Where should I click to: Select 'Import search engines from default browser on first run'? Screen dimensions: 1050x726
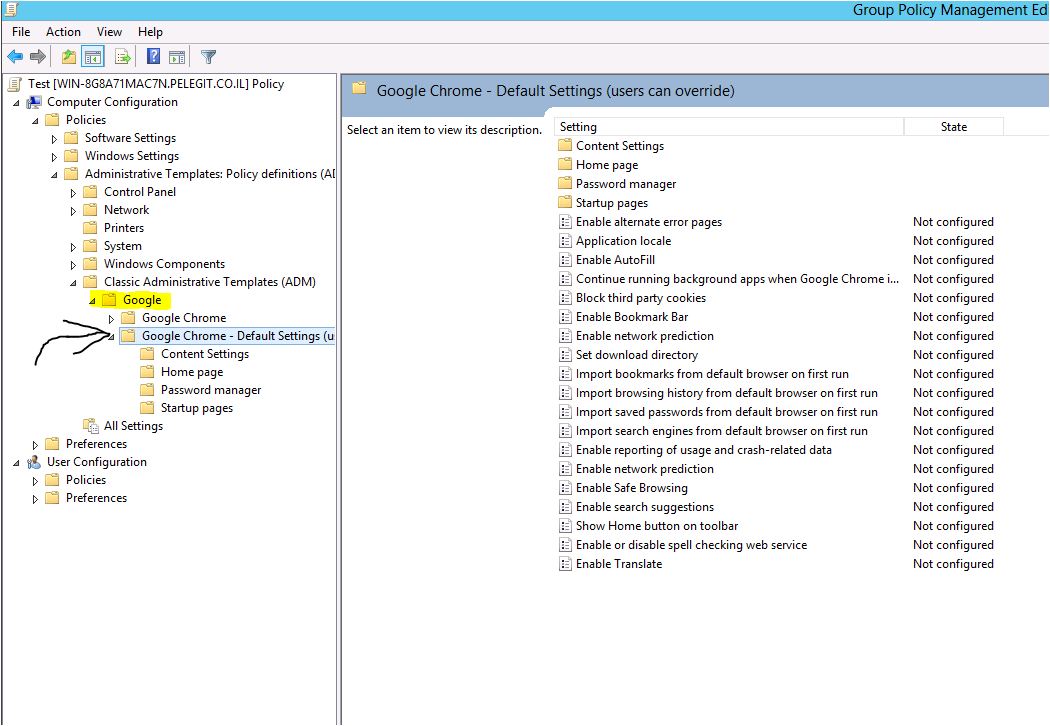tap(721, 431)
